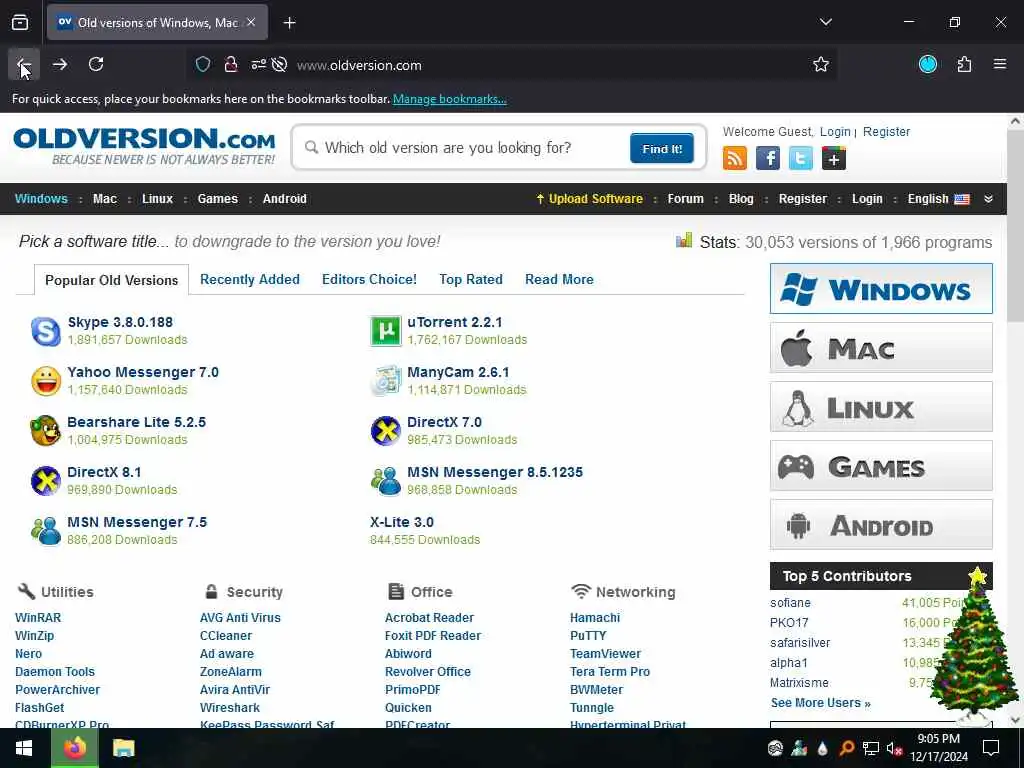This screenshot has height=768, width=1024.
Task: Open the WinRAR utilities link
Action: coord(38,617)
